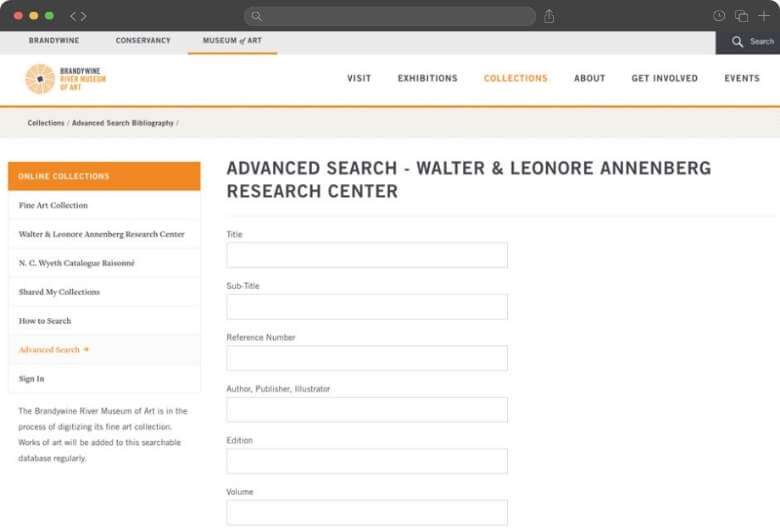Open the Collections menu
Screen dimensions: 780x530
[x=515, y=78]
